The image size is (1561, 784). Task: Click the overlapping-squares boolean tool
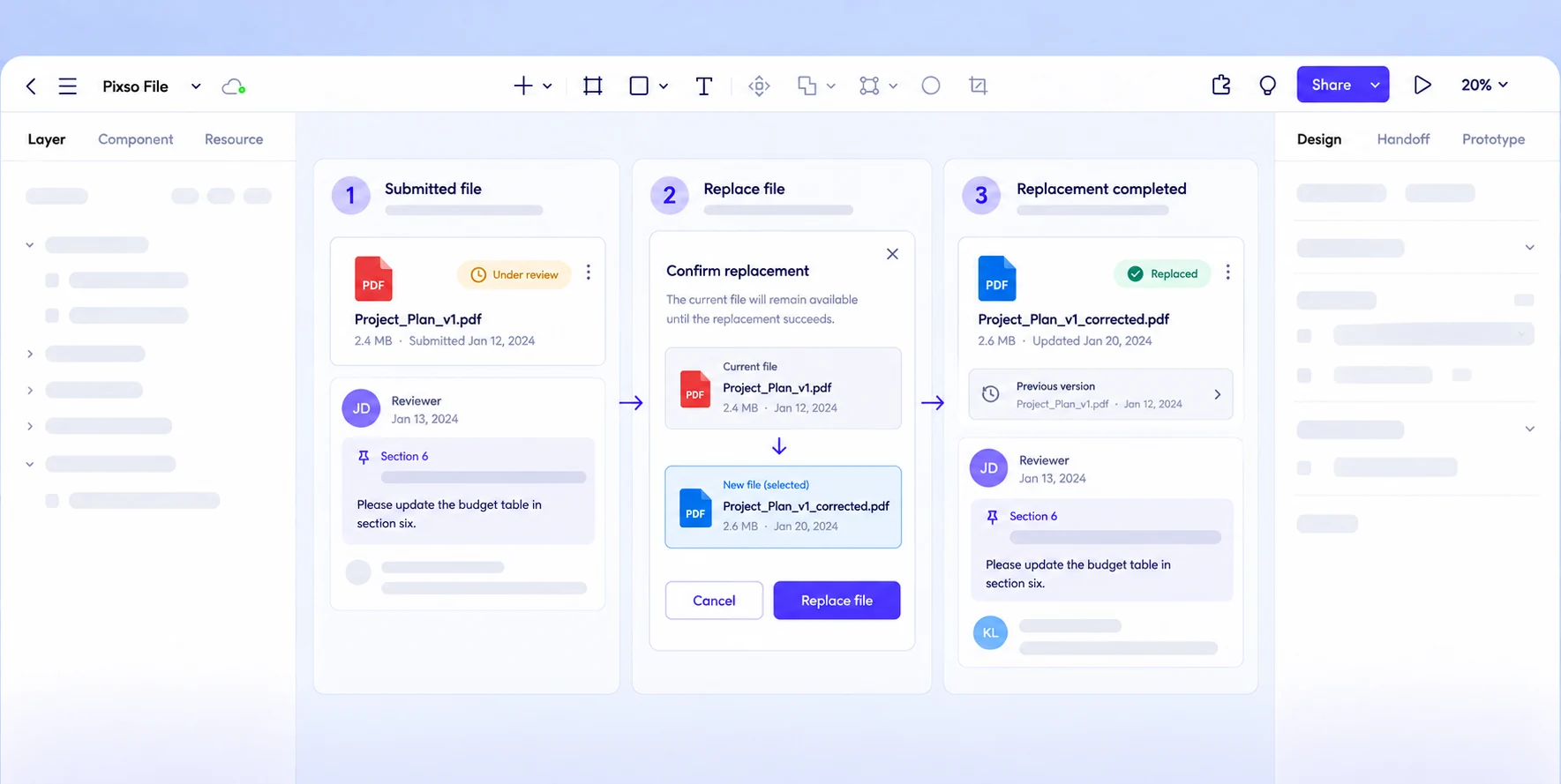pyautogui.click(x=807, y=86)
